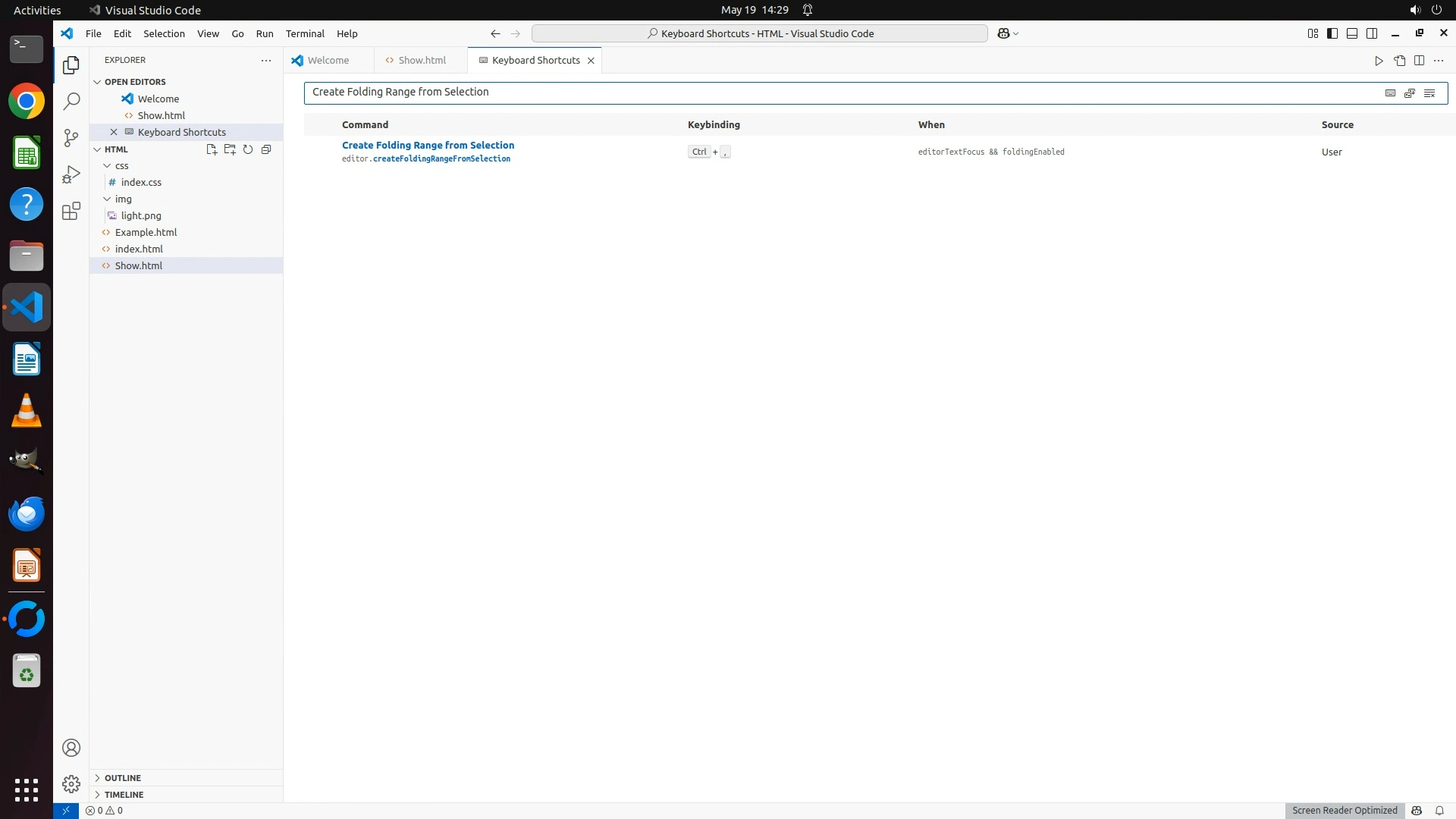Refresh the Explorer file tree
1456x819 pixels.
[248, 149]
